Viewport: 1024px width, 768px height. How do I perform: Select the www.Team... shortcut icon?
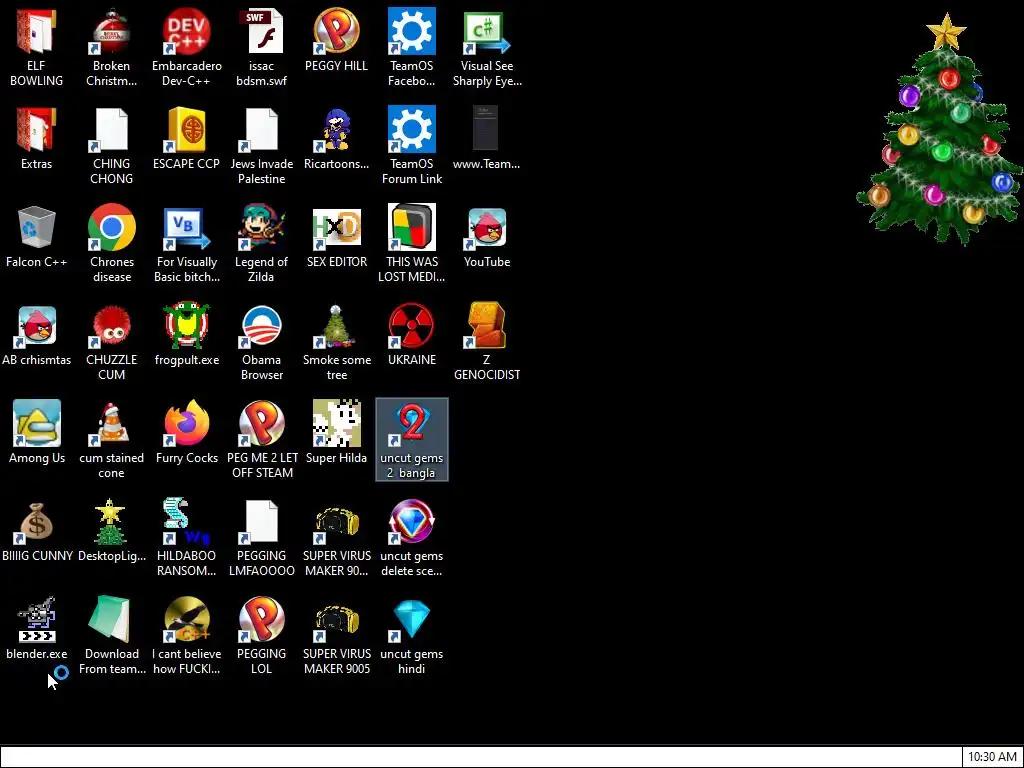(487, 130)
